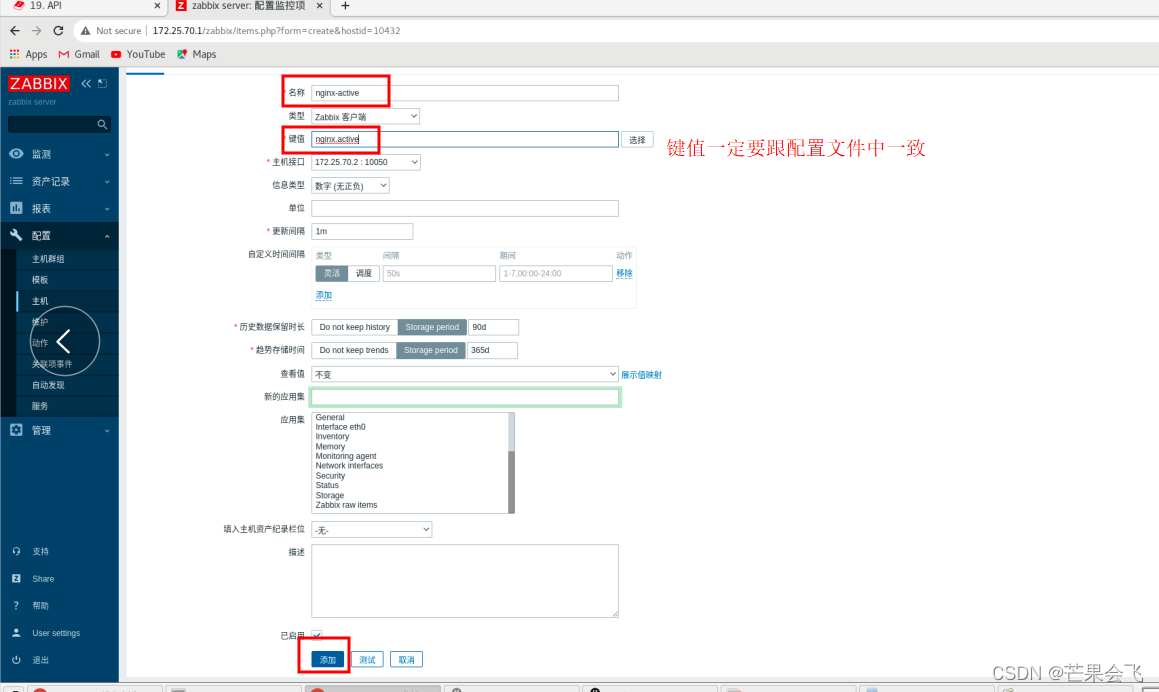Collapse sidebar with double-chevron icon
The image size is (1159, 692).
point(86,84)
